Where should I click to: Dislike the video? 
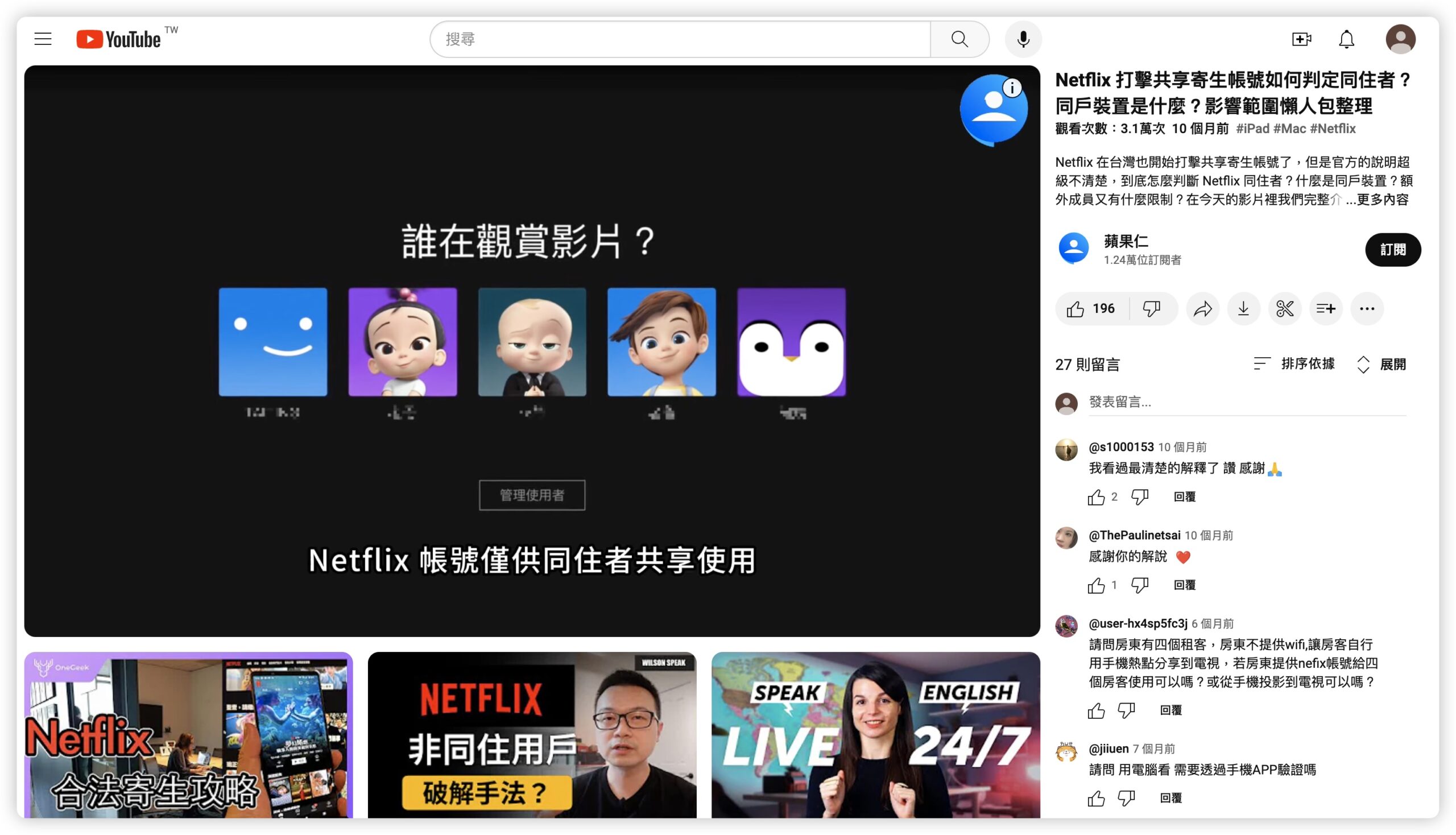coord(1152,308)
